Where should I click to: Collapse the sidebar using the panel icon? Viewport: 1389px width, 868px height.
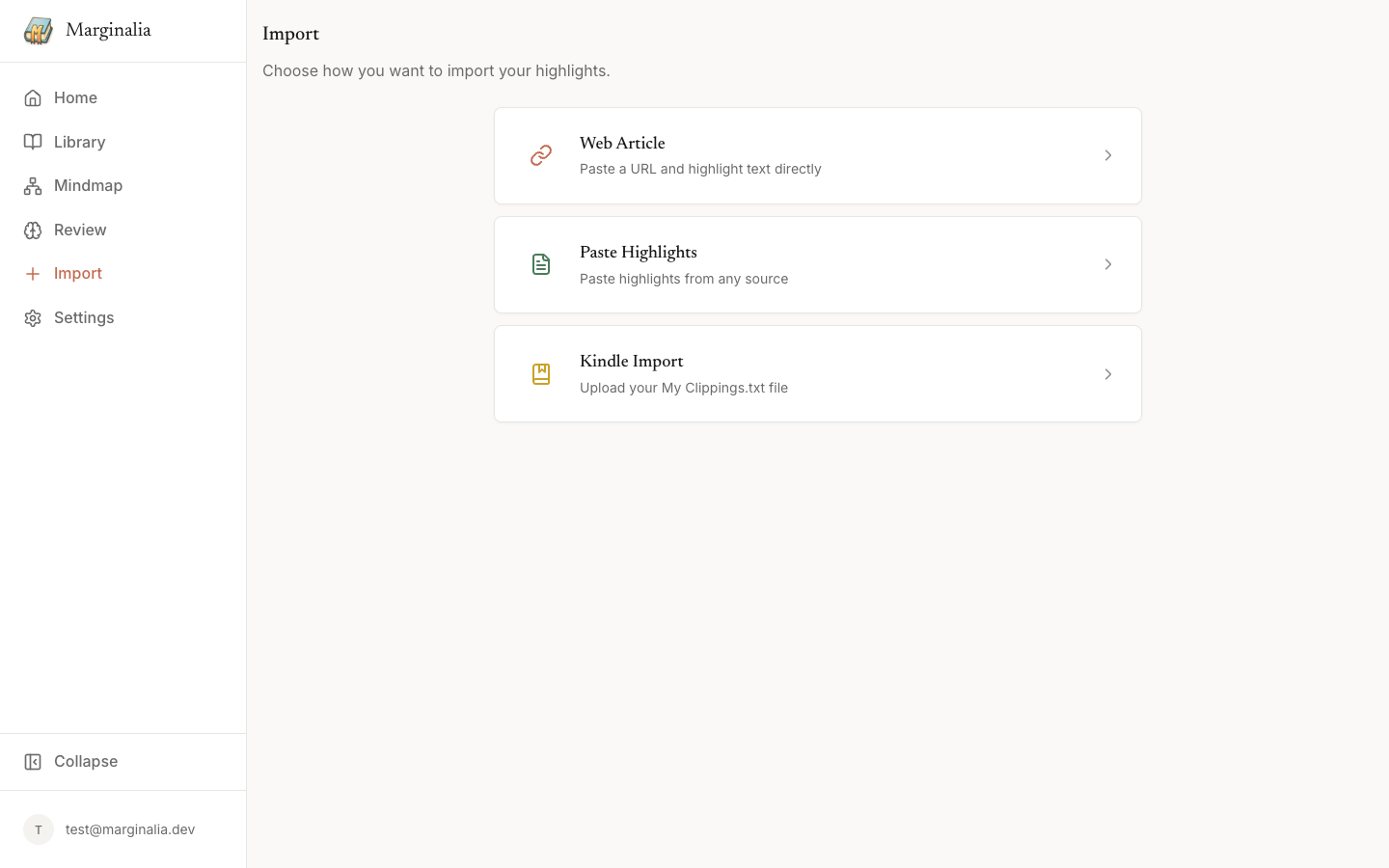point(33,762)
